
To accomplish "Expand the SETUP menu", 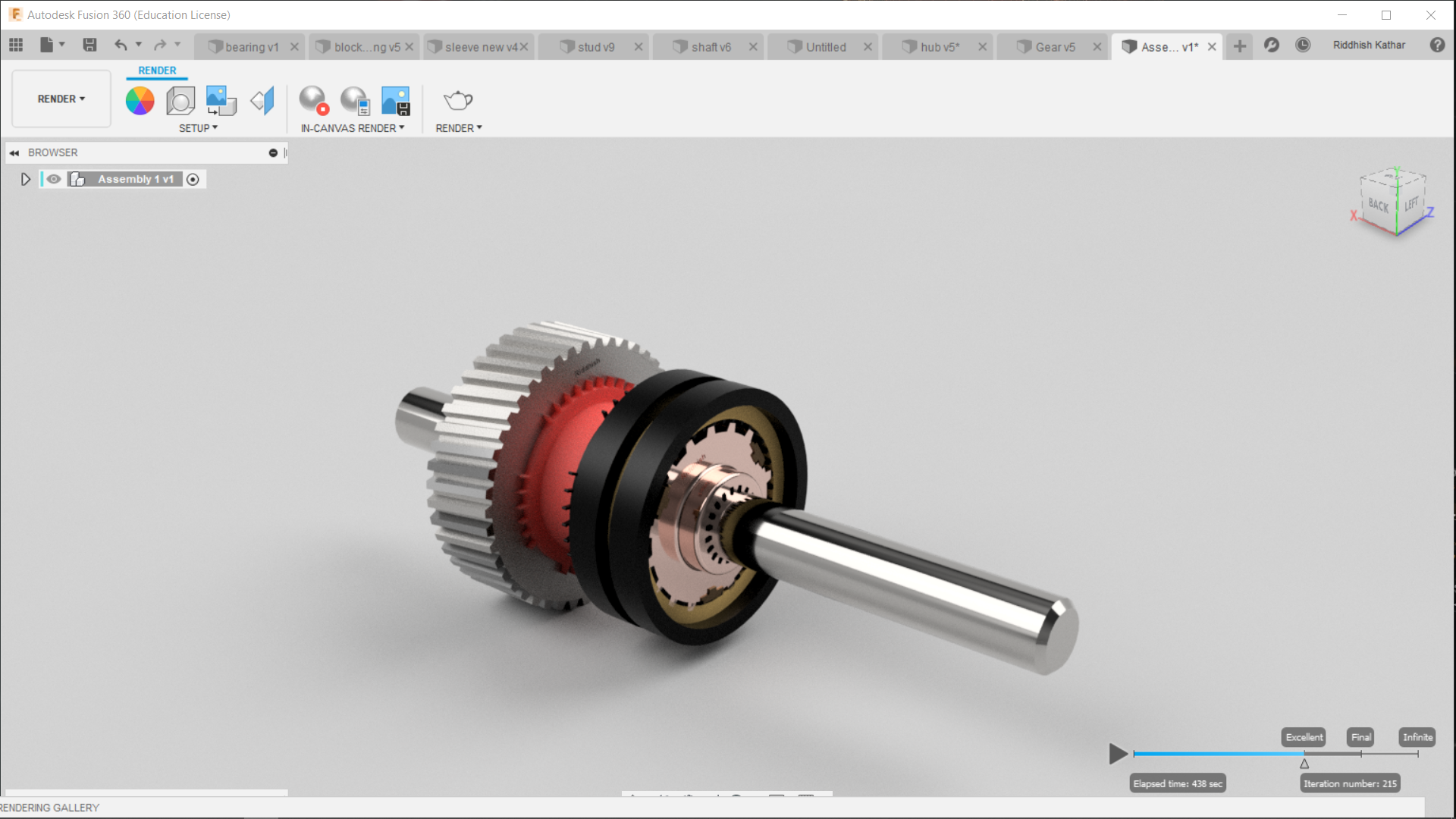I will click(x=198, y=128).
